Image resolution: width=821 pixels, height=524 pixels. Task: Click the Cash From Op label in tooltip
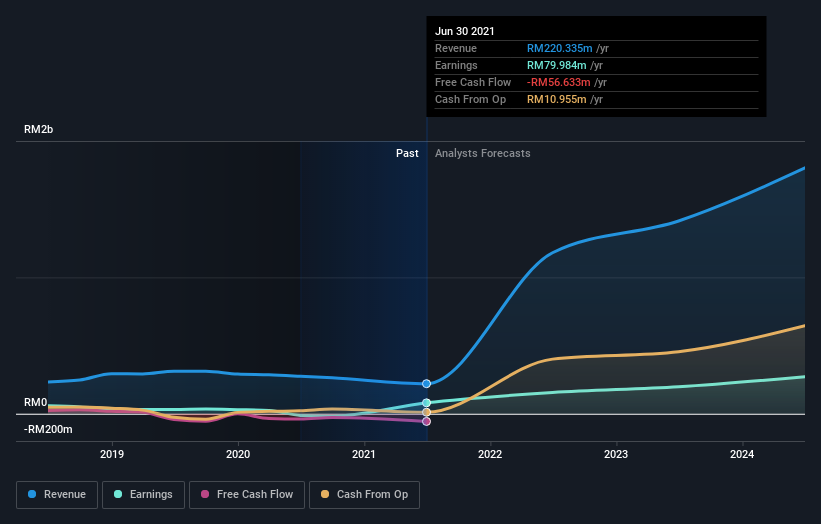[x=470, y=99]
